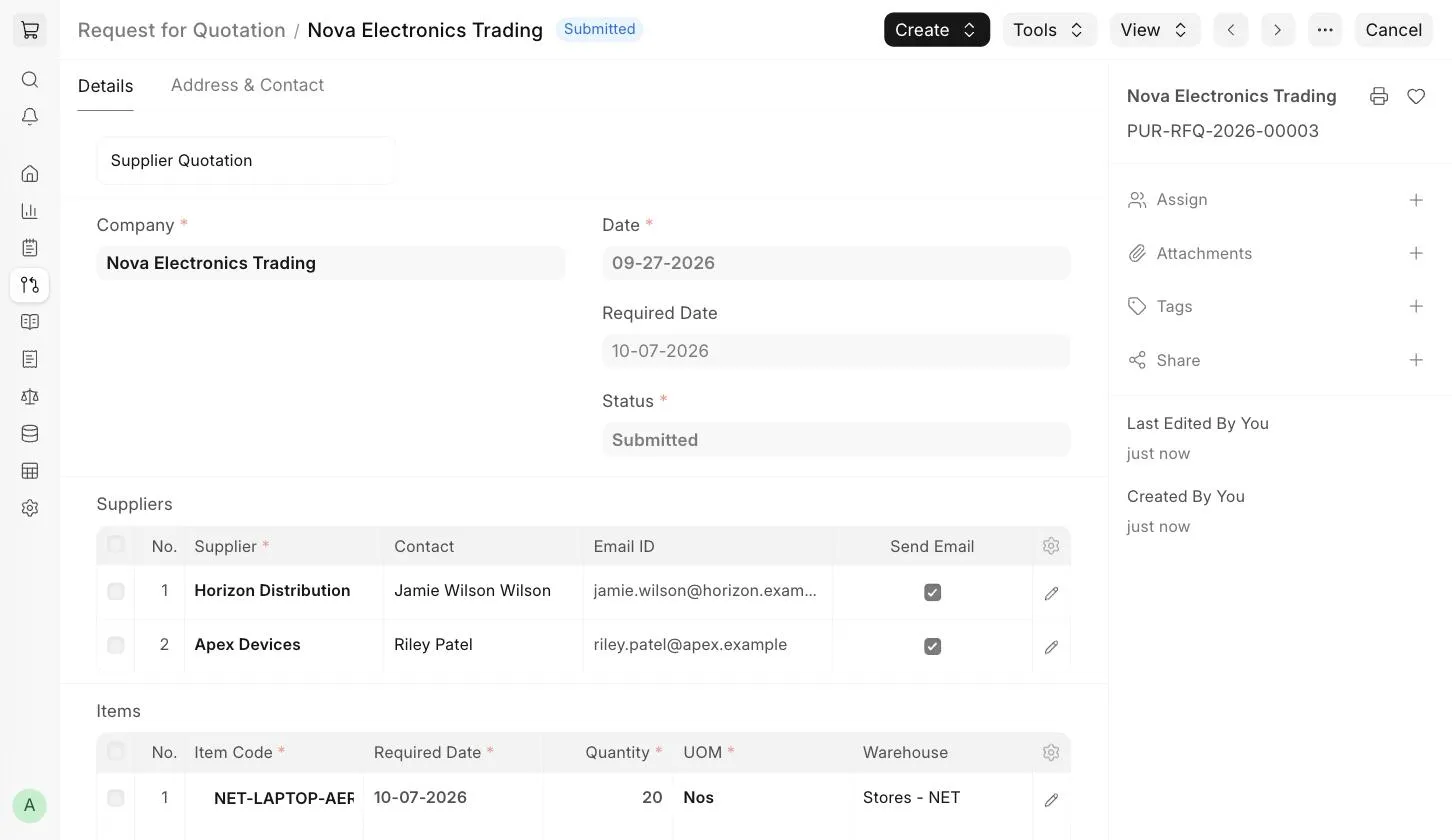
Task: Click the Required Date field 10-07-2026
Action: tap(836, 351)
